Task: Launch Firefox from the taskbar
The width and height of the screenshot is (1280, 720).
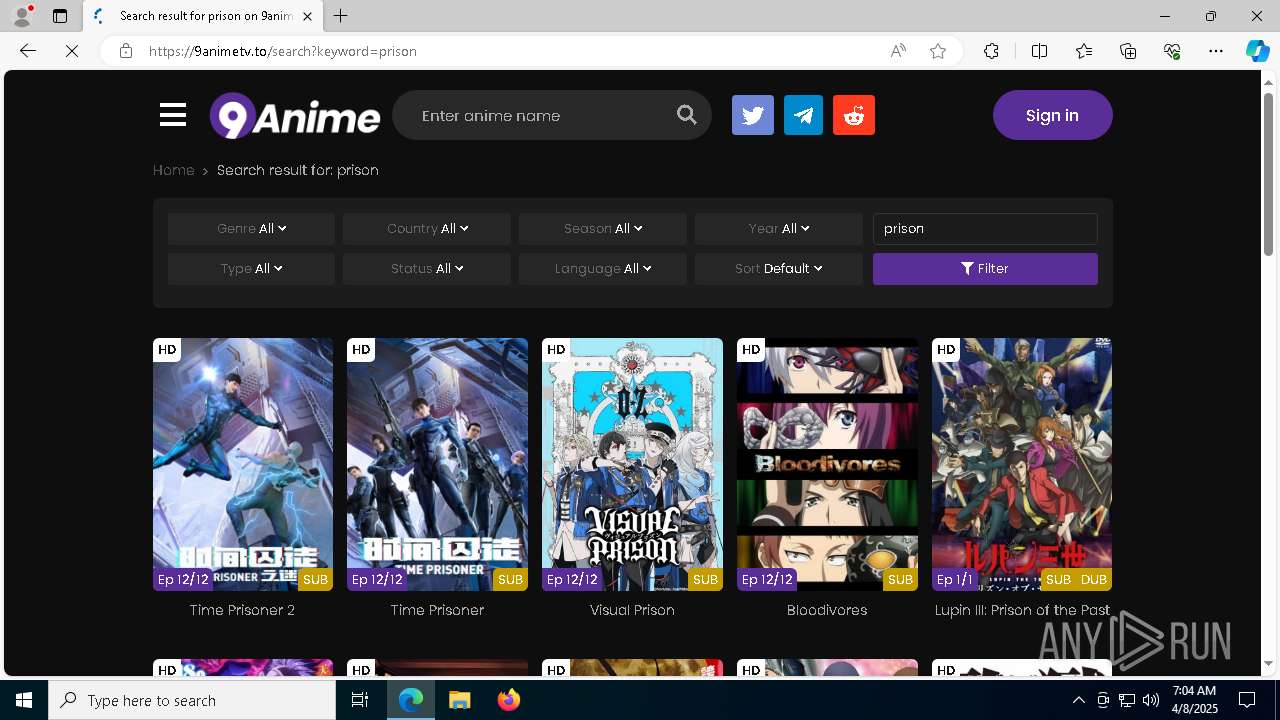Action: click(x=509, y=700)
